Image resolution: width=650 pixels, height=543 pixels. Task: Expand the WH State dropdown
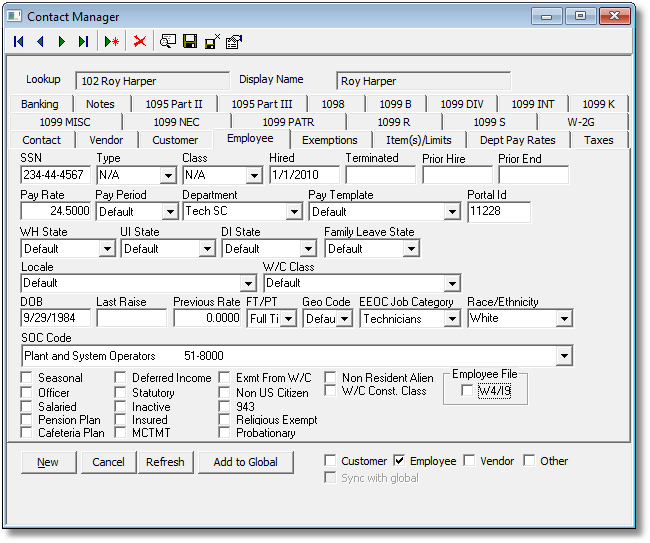(107, 249)
